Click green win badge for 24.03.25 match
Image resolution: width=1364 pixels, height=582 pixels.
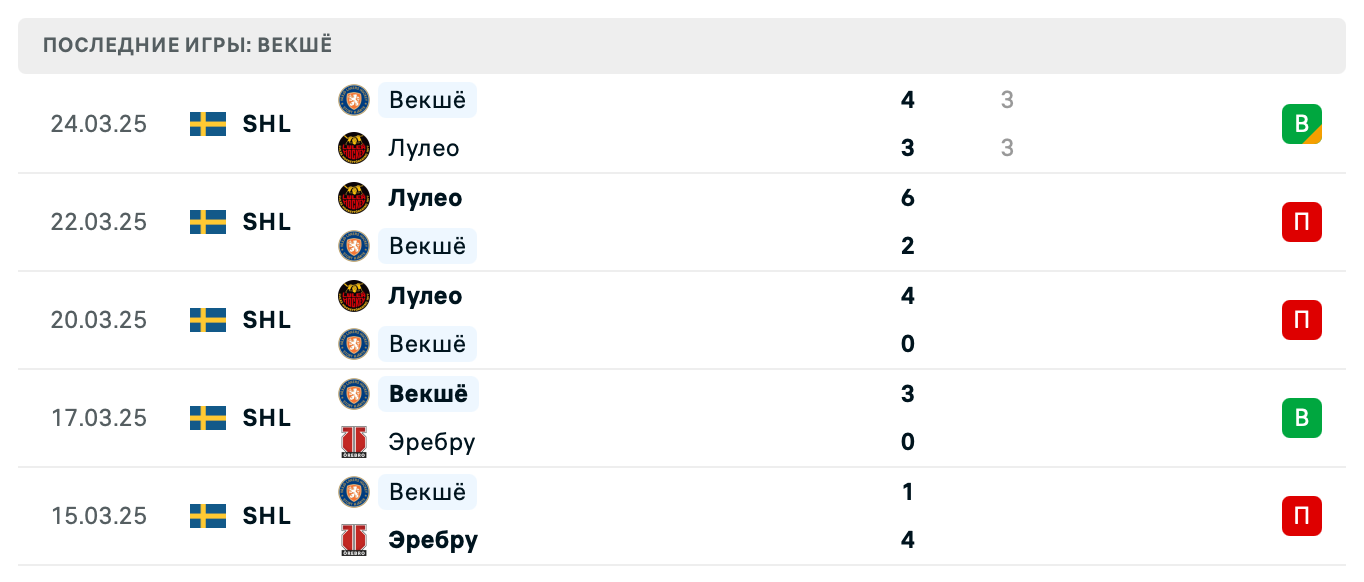click(1301, 124)
